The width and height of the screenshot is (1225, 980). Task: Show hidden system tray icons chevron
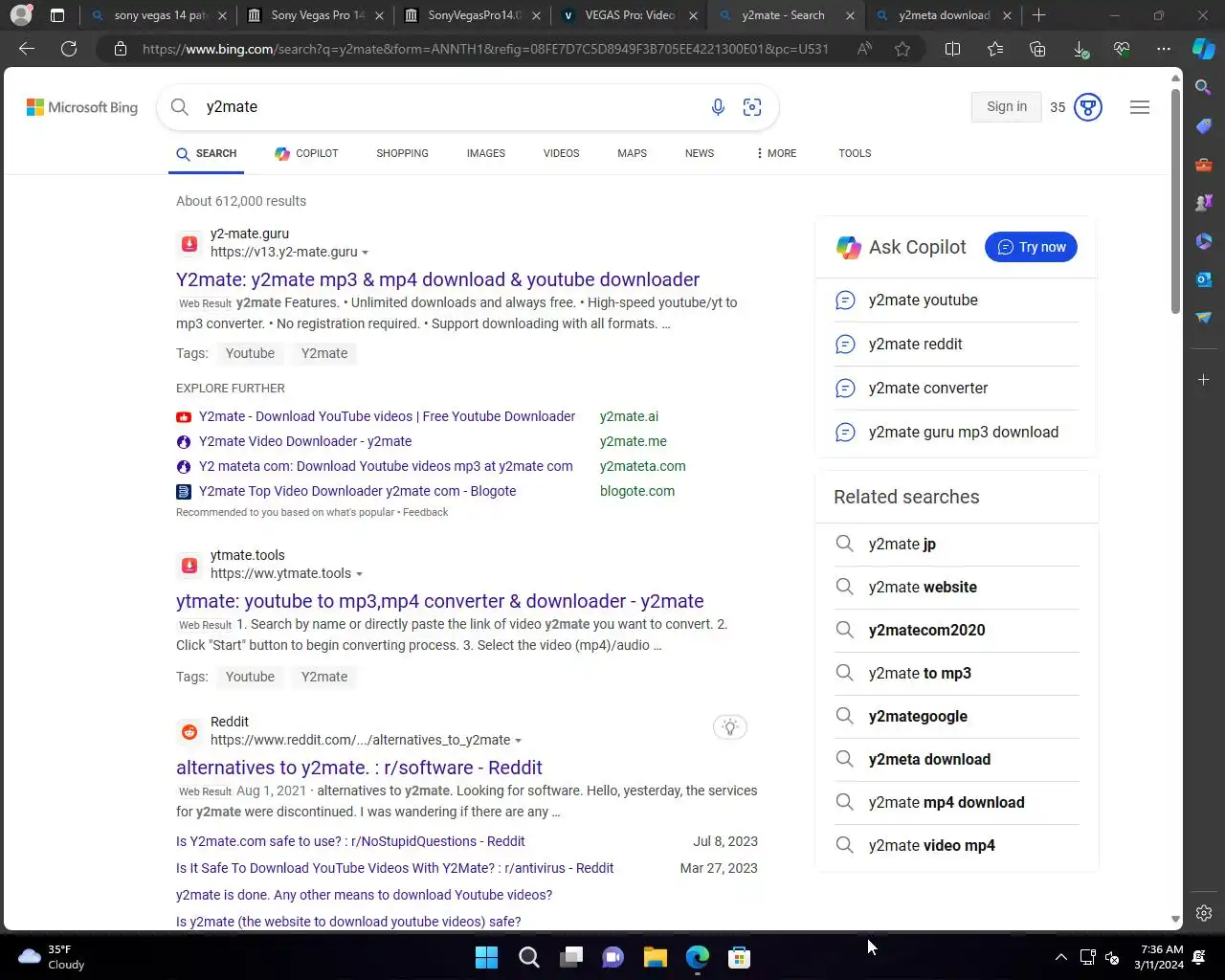pyautogui.click(x=1060, y=957)
